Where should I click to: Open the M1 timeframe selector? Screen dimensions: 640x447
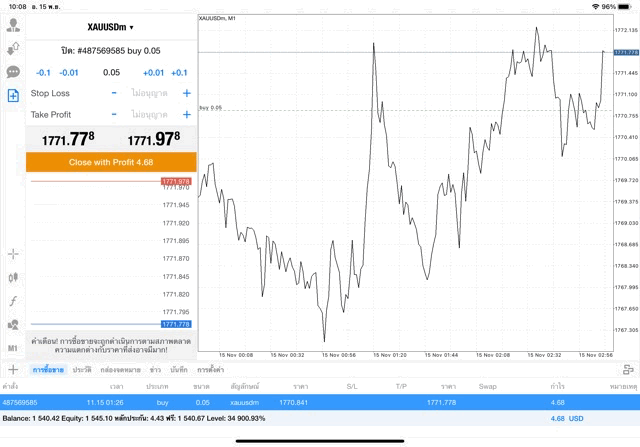pos(13,348)
